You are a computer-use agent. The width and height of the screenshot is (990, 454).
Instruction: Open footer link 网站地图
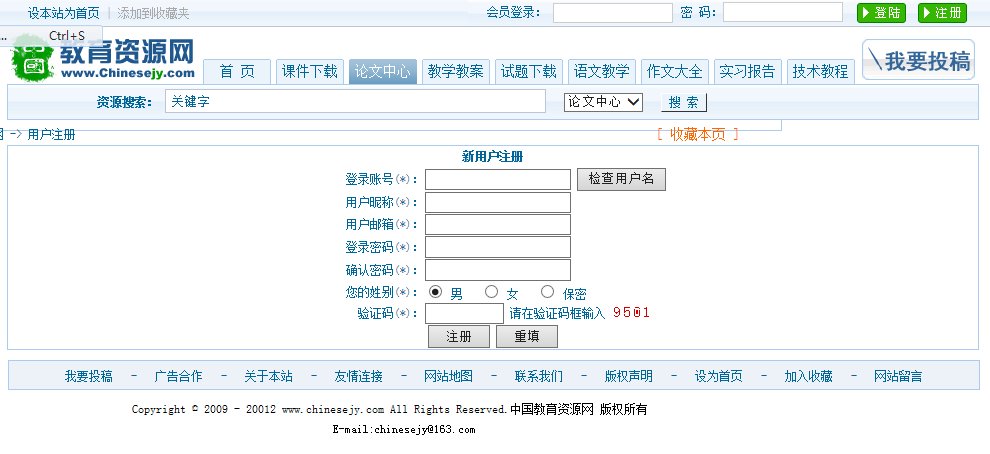[x=448, y=376]
